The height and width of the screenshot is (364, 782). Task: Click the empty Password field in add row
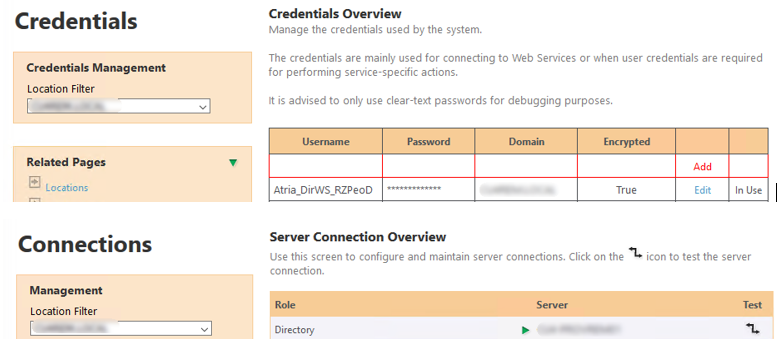click(x=429, y=166)
